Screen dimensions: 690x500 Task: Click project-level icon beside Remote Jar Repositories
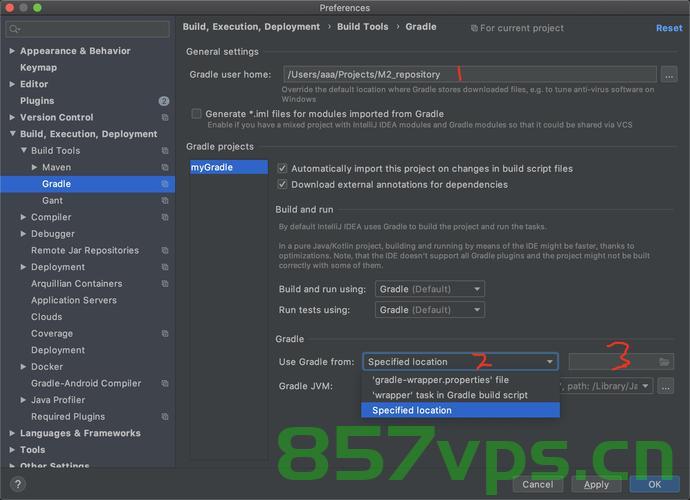point(165,250)
